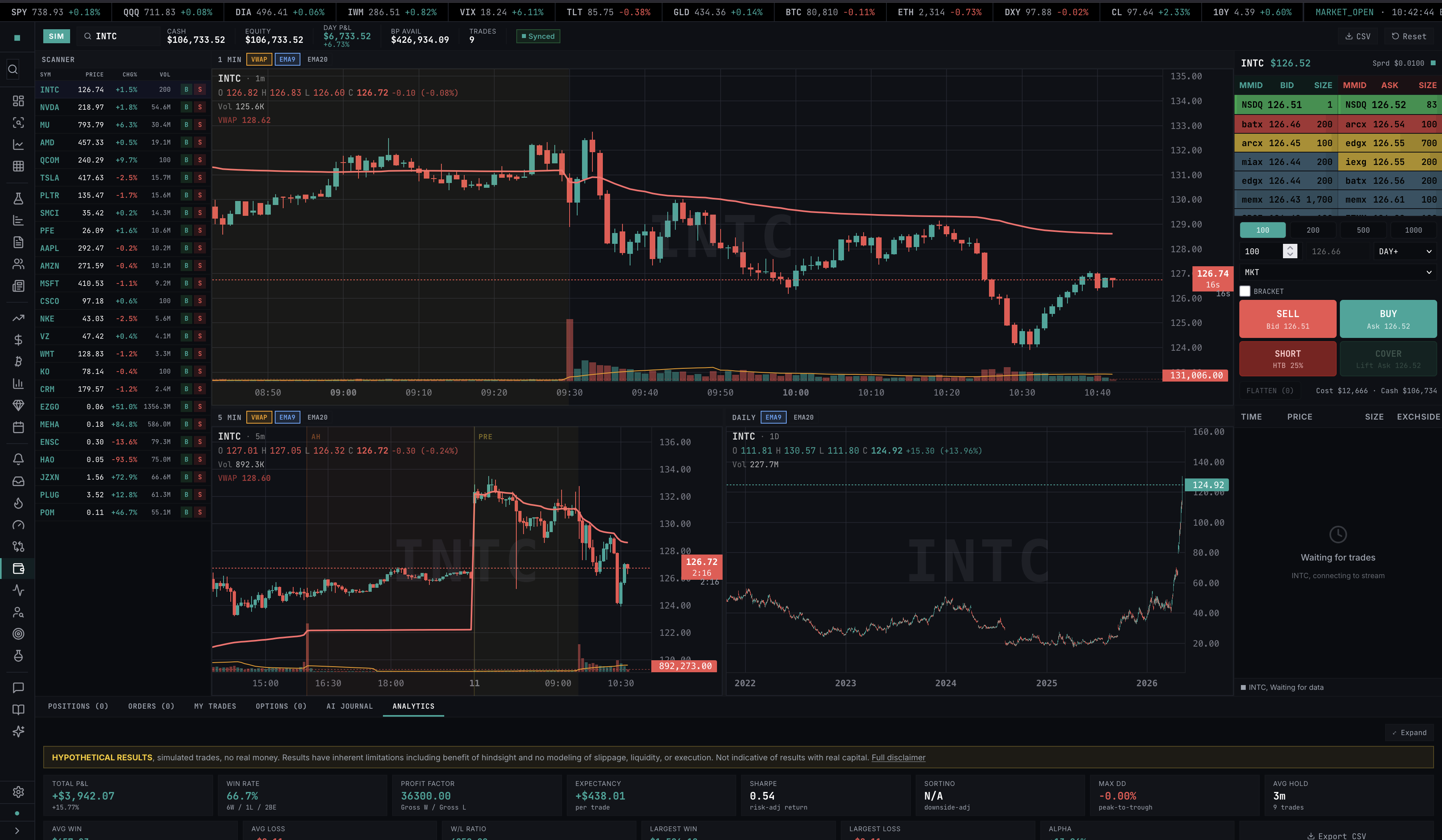The width and height of the screenshot is (1442, 840).
Task: Toggle VWAP indicator on the 1 MIN chart
Action: tap(259, 60)
